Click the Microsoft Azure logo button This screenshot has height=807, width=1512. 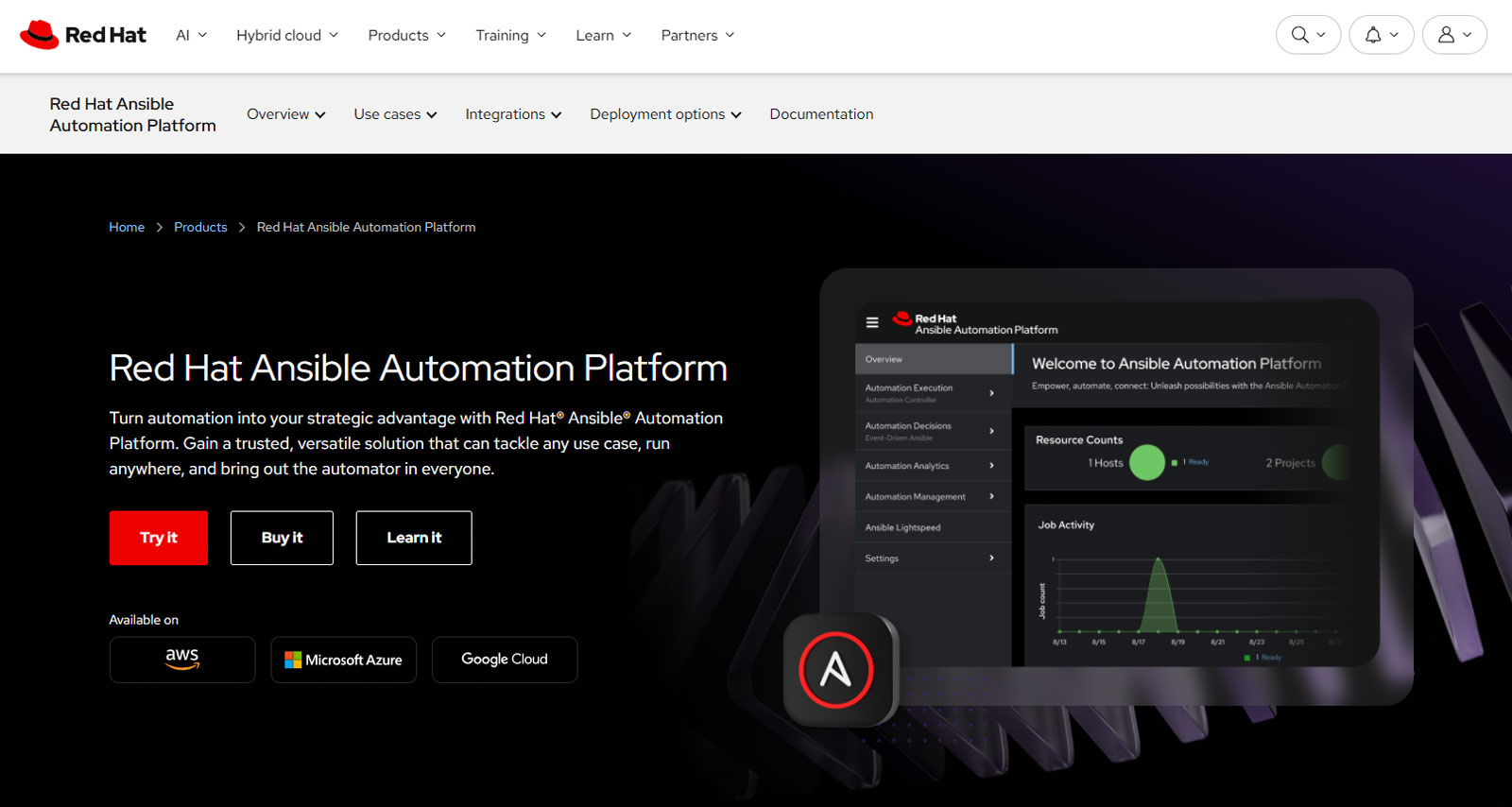[x=344, y=660]
